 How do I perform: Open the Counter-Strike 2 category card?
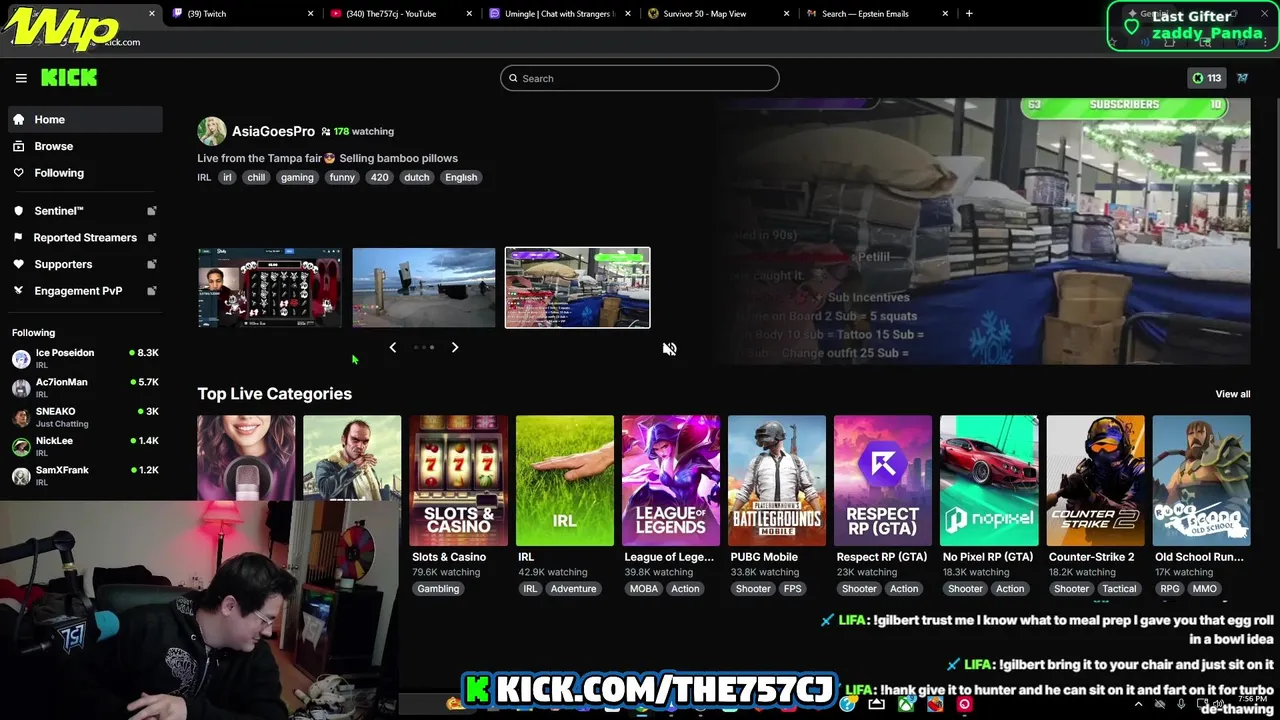[x=1096, y=481]
